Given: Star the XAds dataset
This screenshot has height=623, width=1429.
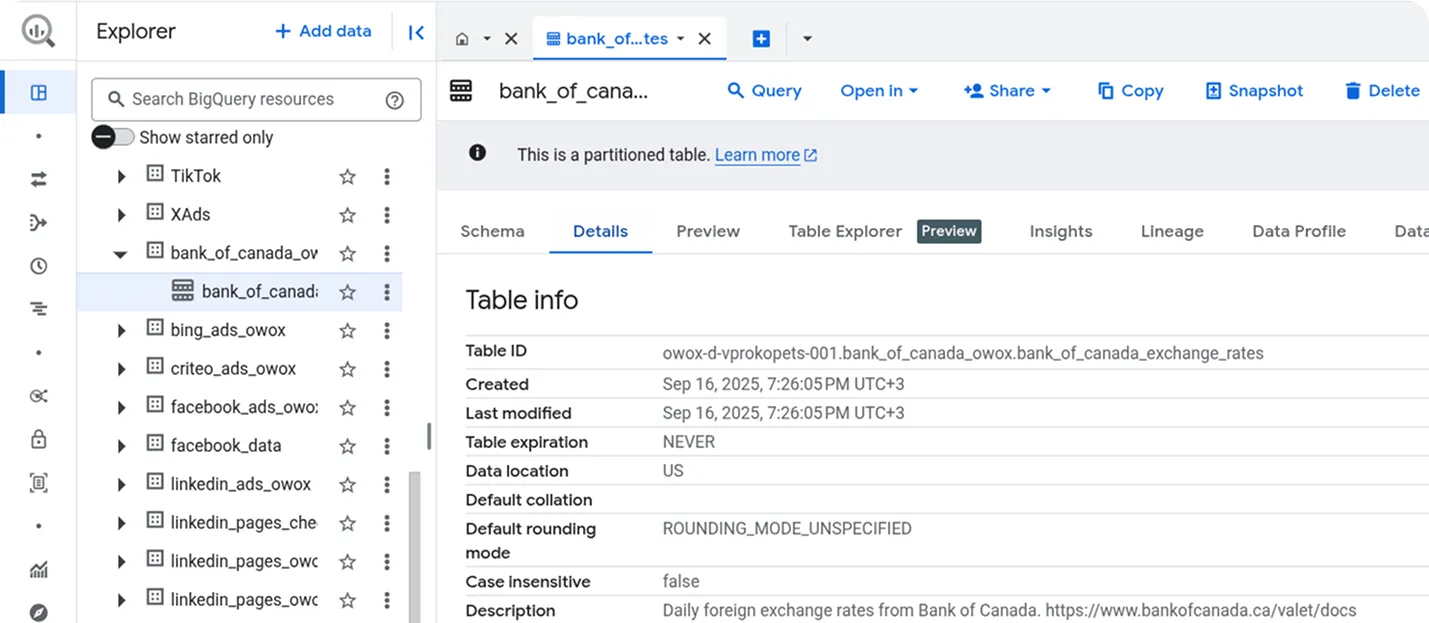Looking at the screenshot, I should tap(347, 215).
